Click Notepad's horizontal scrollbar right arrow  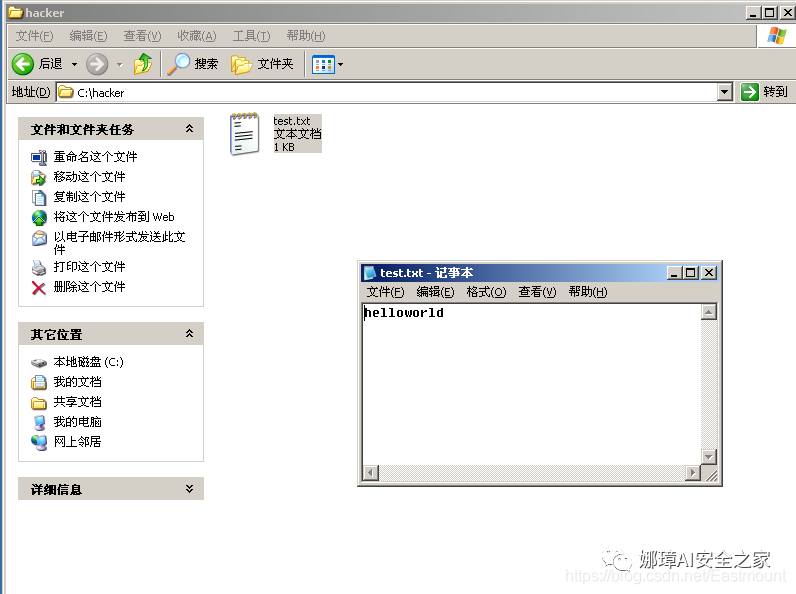692,473
